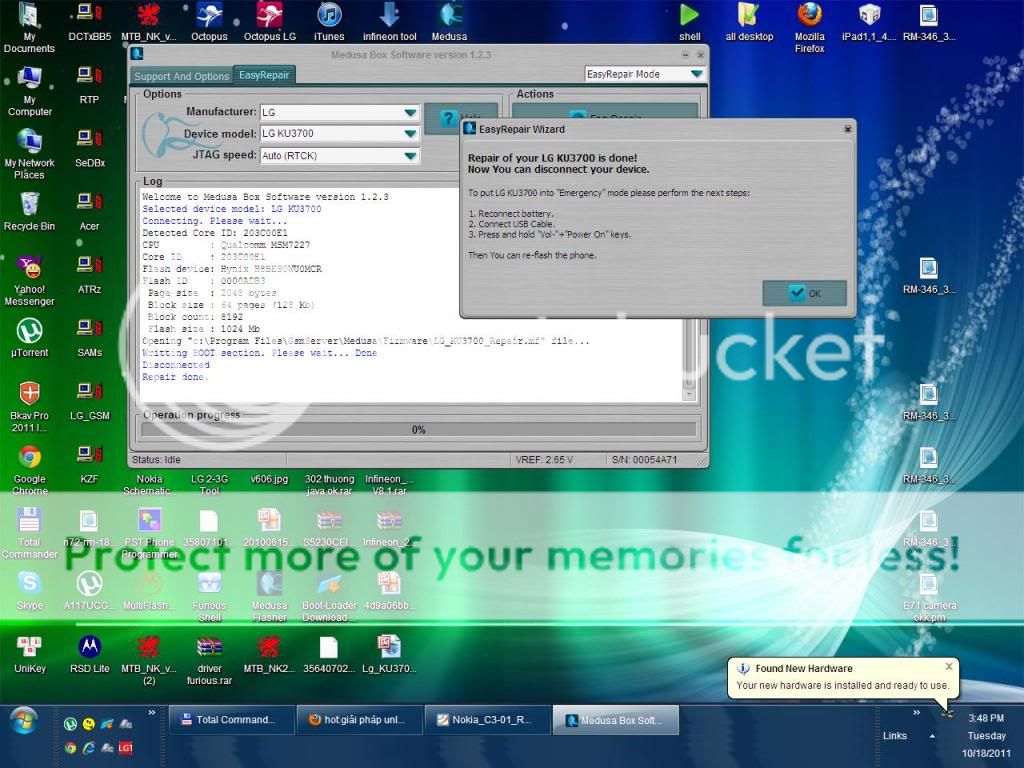
Task: Open the infineon tool desktop icon
Action: 389,22
